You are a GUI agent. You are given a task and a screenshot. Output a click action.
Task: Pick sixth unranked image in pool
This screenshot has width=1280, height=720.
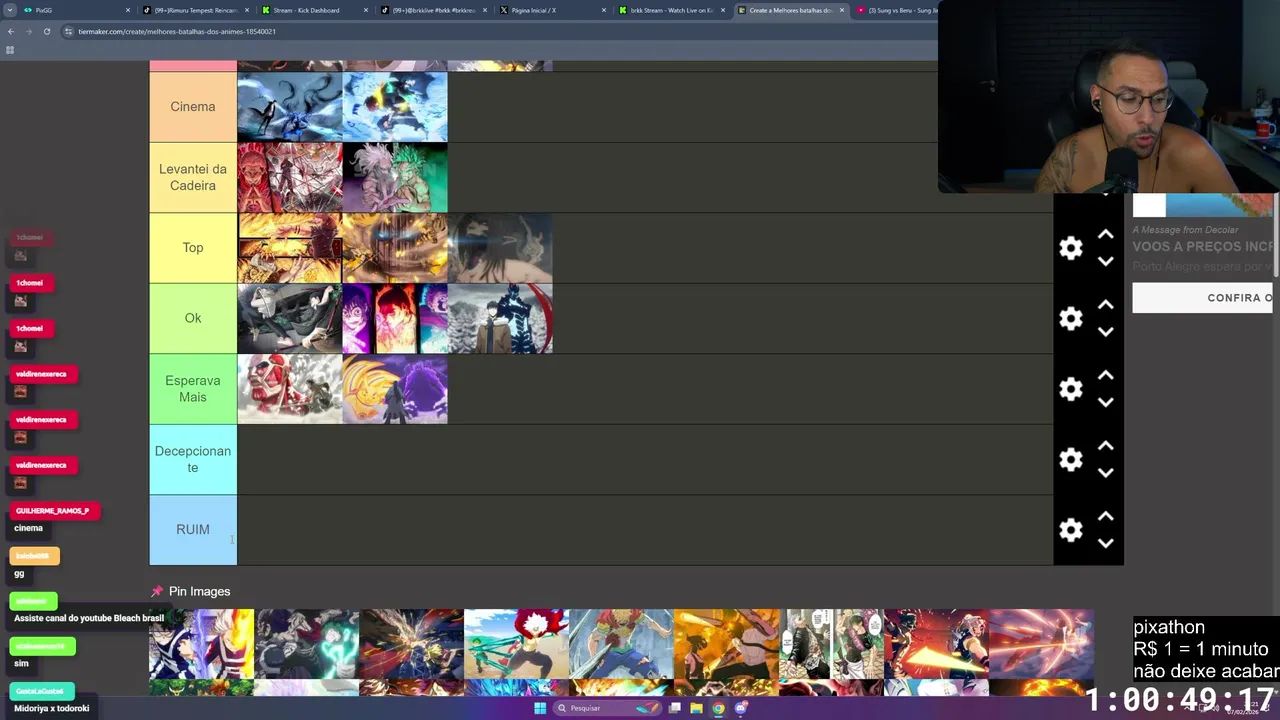[726, 644]
